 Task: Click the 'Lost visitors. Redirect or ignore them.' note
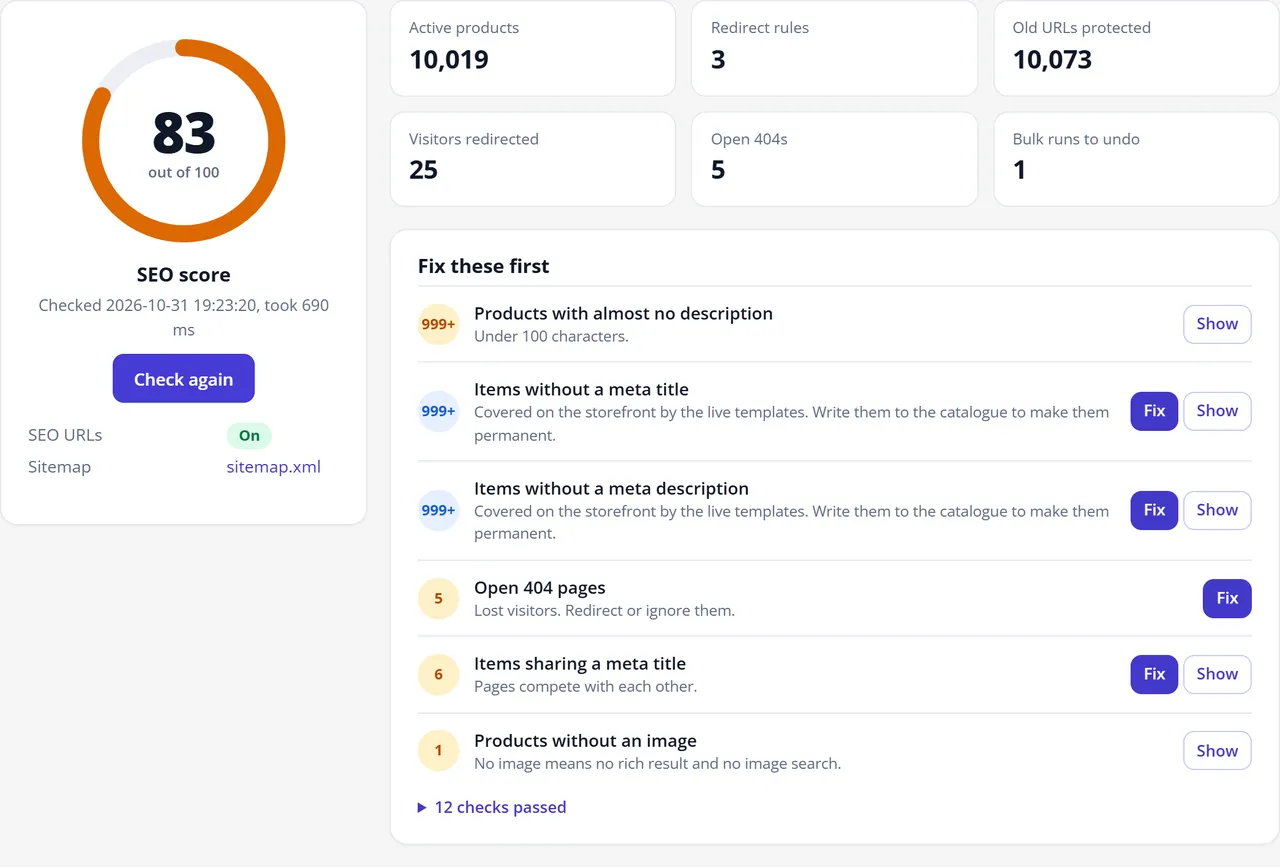coord(604,610)
